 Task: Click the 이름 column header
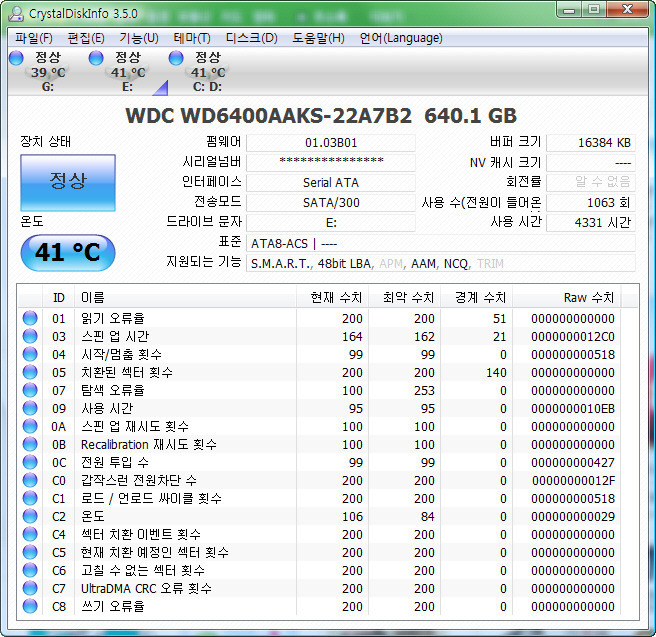pos(185,297)
